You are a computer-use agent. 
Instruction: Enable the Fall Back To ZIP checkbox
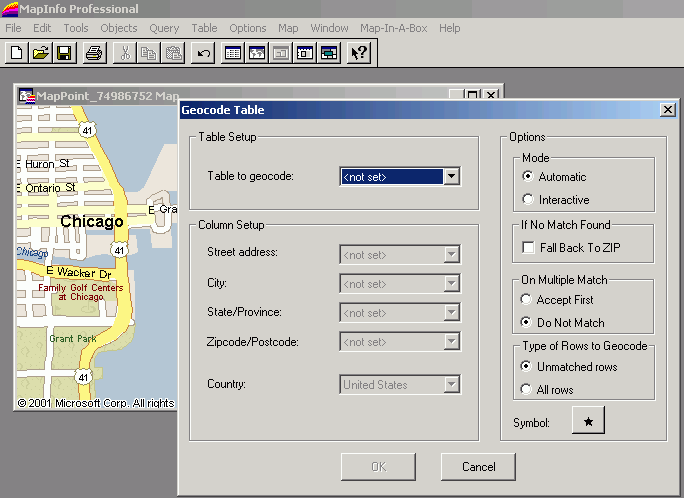(x=529, y=247)
